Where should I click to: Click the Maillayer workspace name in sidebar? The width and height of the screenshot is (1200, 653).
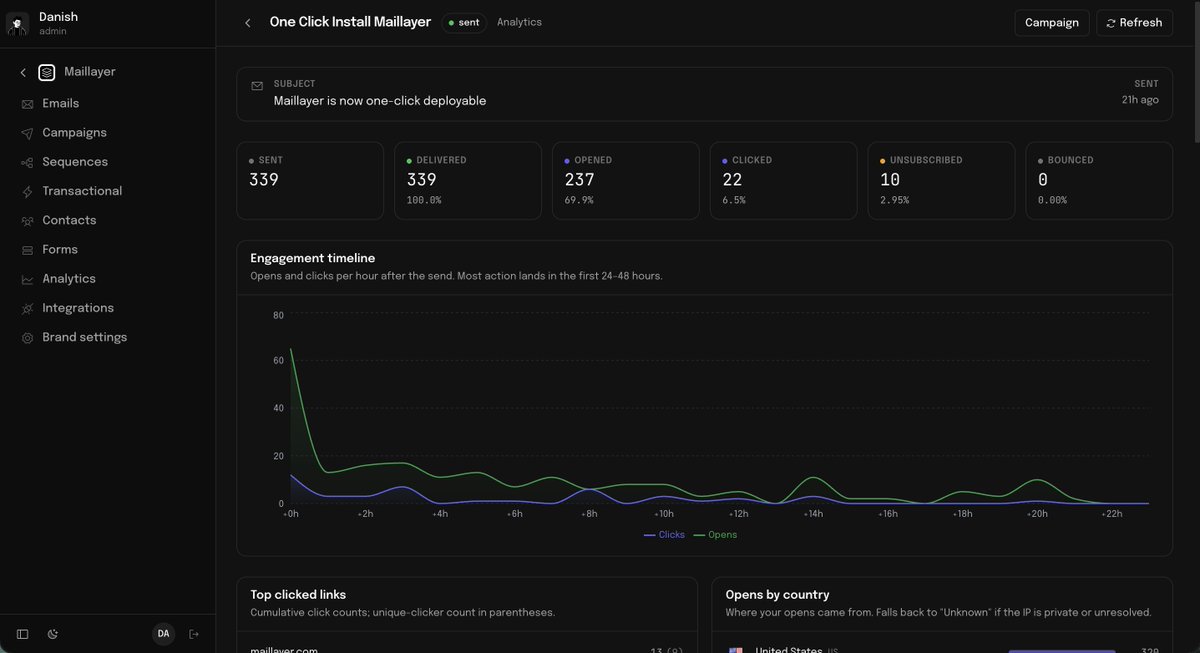tap(90, 72)
